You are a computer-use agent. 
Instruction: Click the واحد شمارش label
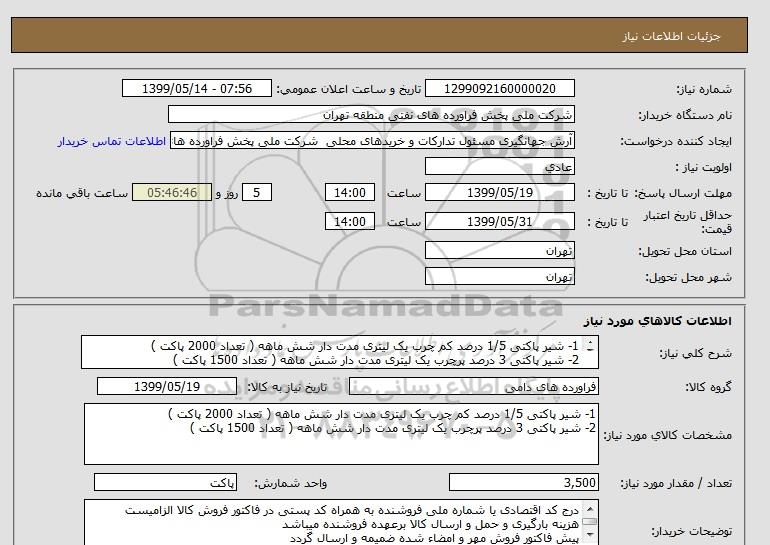tap(290, 484)
